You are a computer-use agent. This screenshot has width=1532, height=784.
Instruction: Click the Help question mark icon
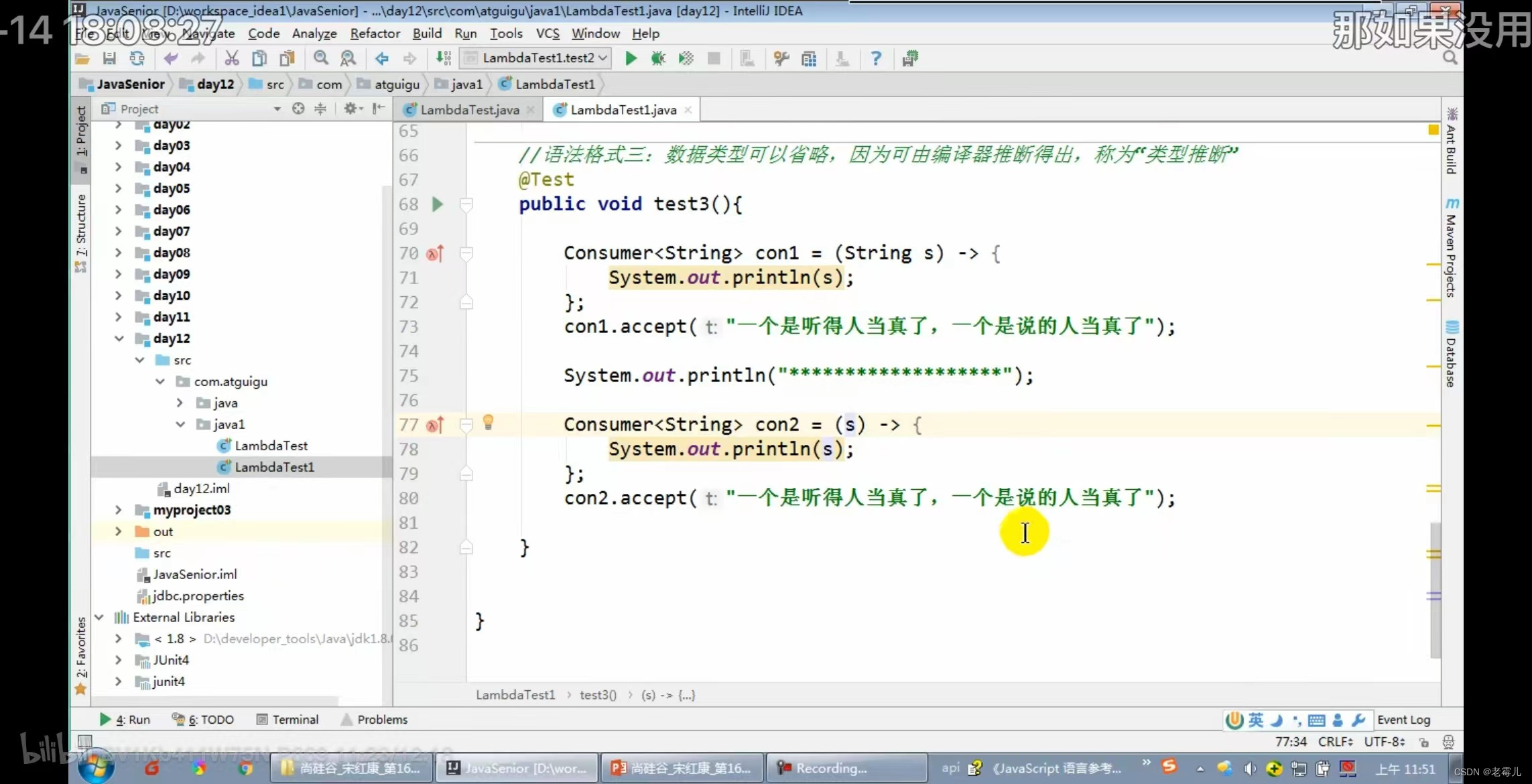(876, 58)
